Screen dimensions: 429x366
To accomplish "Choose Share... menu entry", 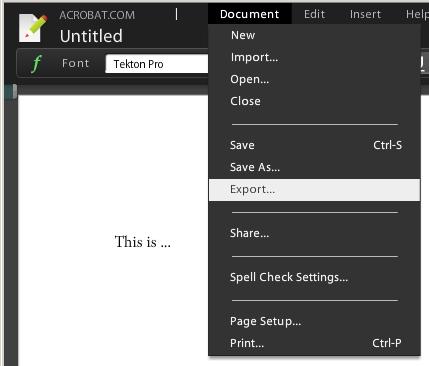I will (x=314, y=233).
